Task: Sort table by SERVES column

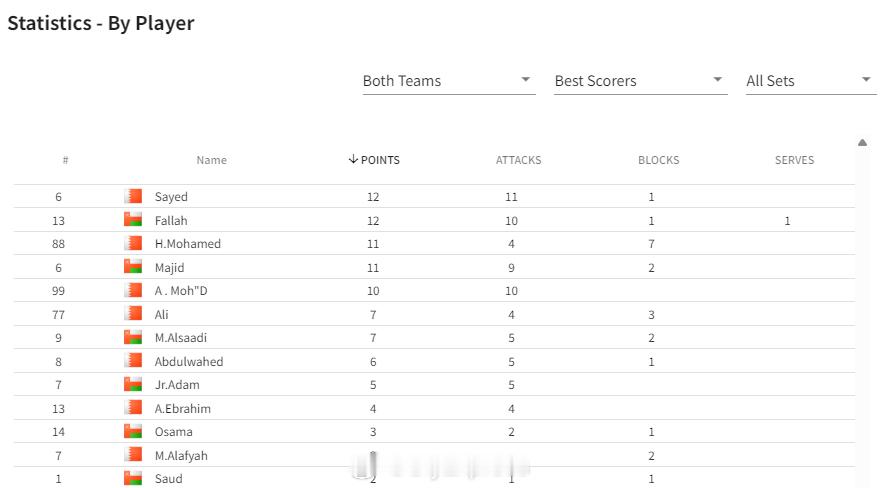Action: click(x=794, y=160)
